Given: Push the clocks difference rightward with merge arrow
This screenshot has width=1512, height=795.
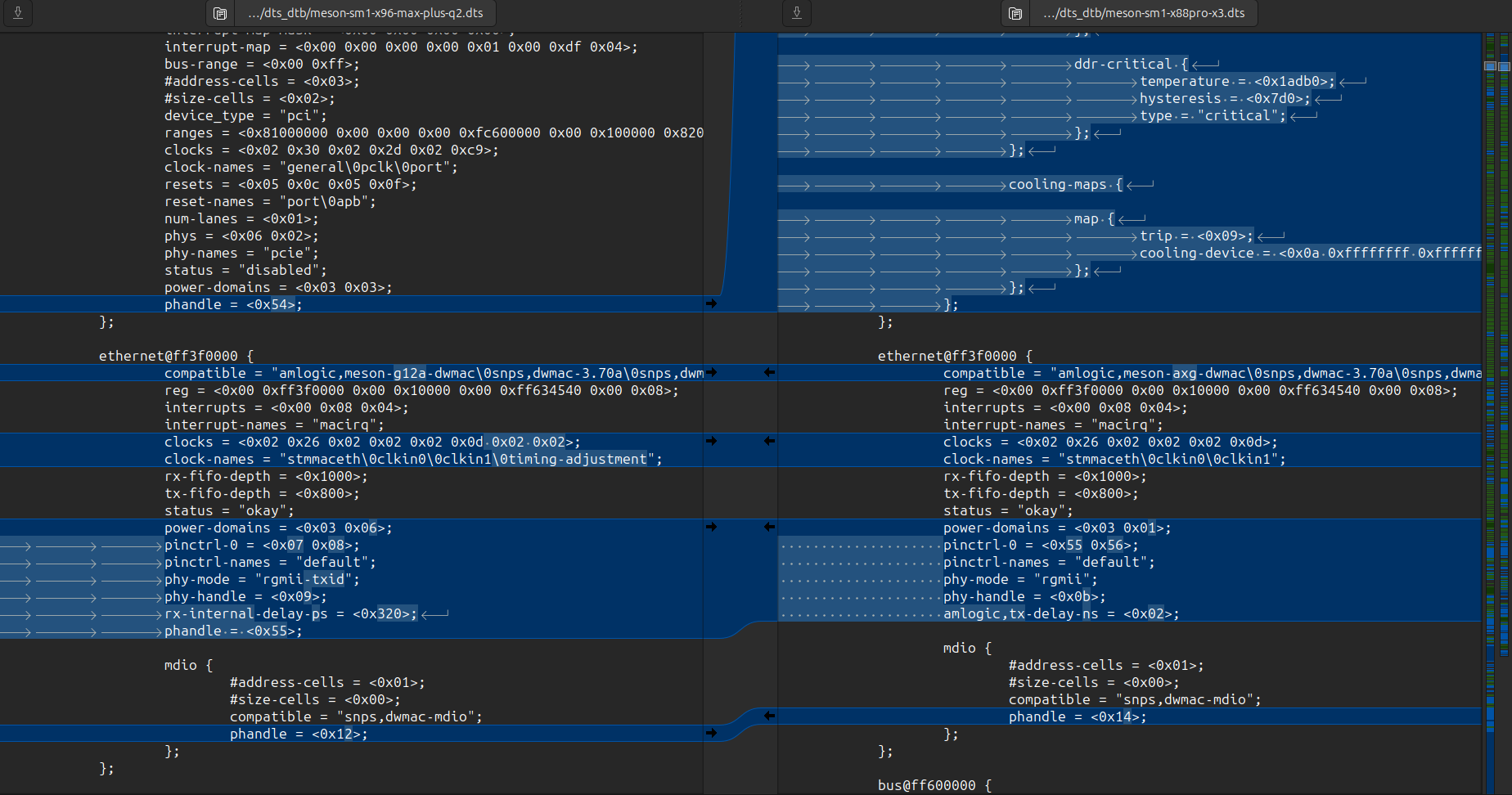Looking at the screenshot, I should click(x=711, y=442).
